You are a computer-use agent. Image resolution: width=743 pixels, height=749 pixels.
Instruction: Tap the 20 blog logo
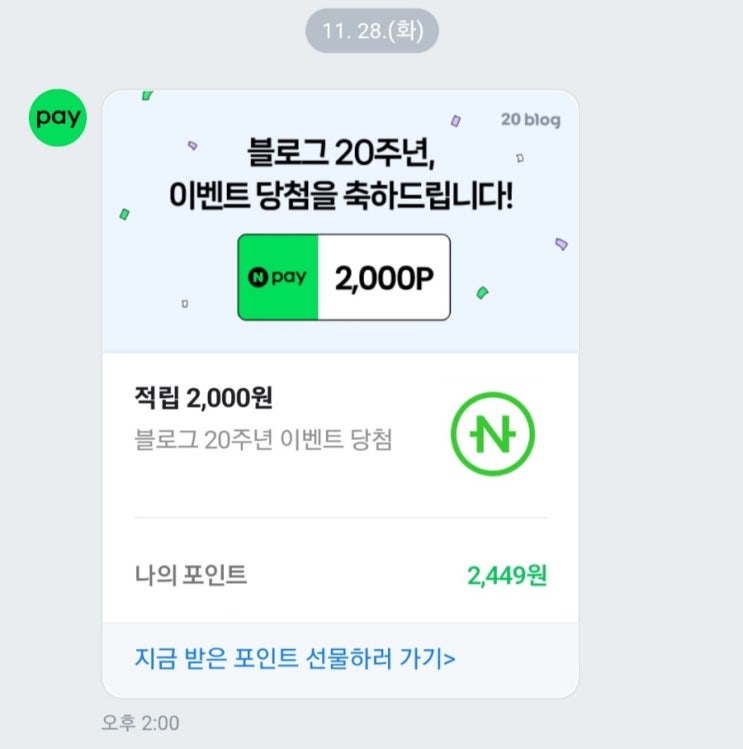click(530, 119)
